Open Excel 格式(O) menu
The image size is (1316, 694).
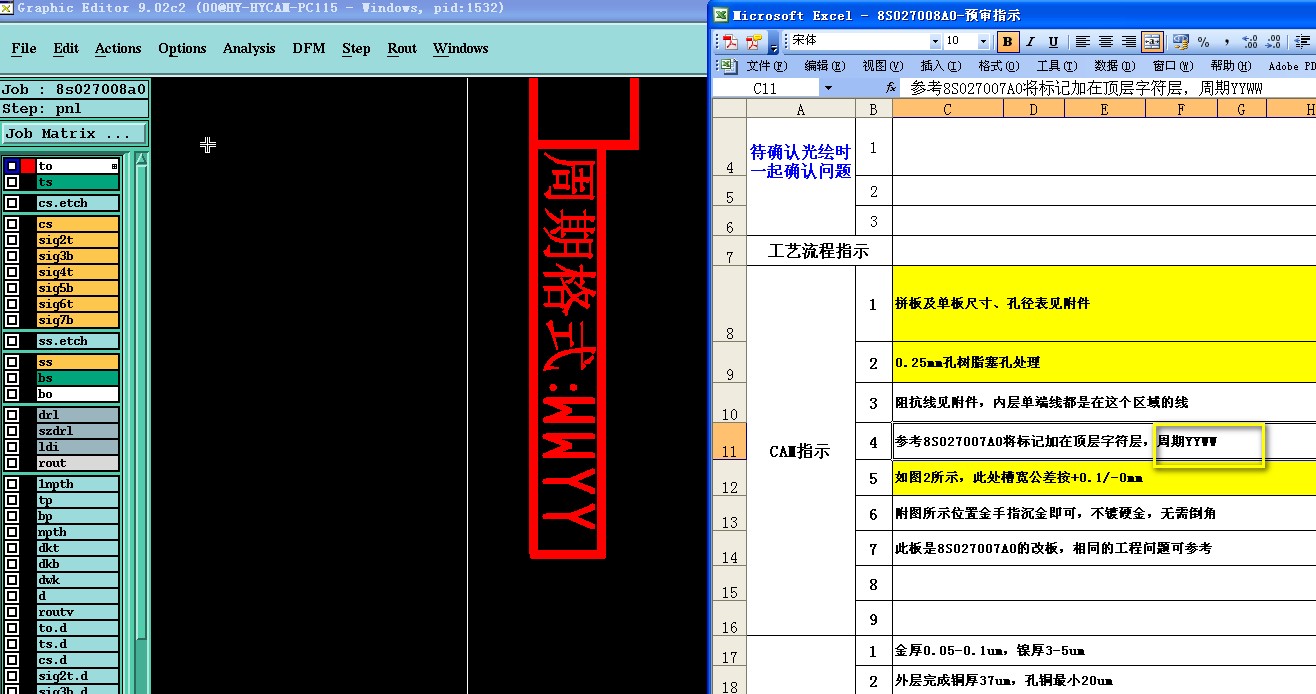(997, 66)
